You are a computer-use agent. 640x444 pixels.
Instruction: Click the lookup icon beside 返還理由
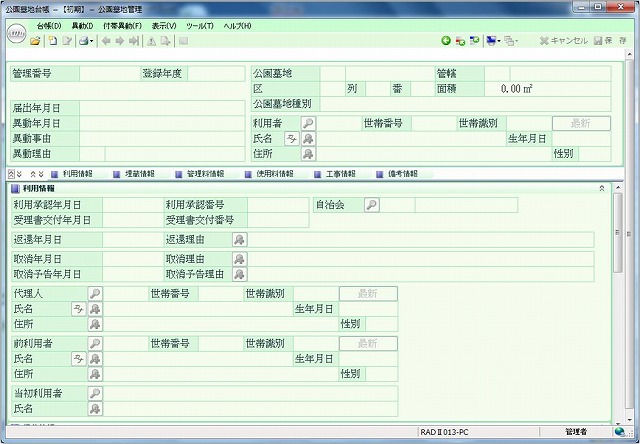coord(240,240)
